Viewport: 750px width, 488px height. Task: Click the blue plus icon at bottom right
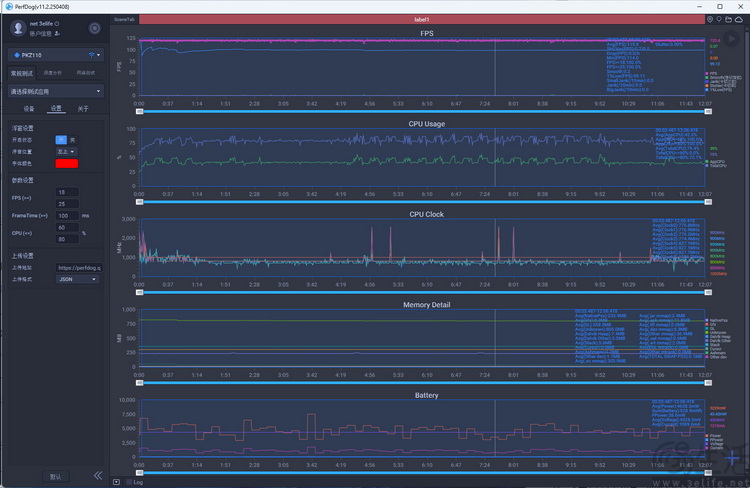coord(732,458)
